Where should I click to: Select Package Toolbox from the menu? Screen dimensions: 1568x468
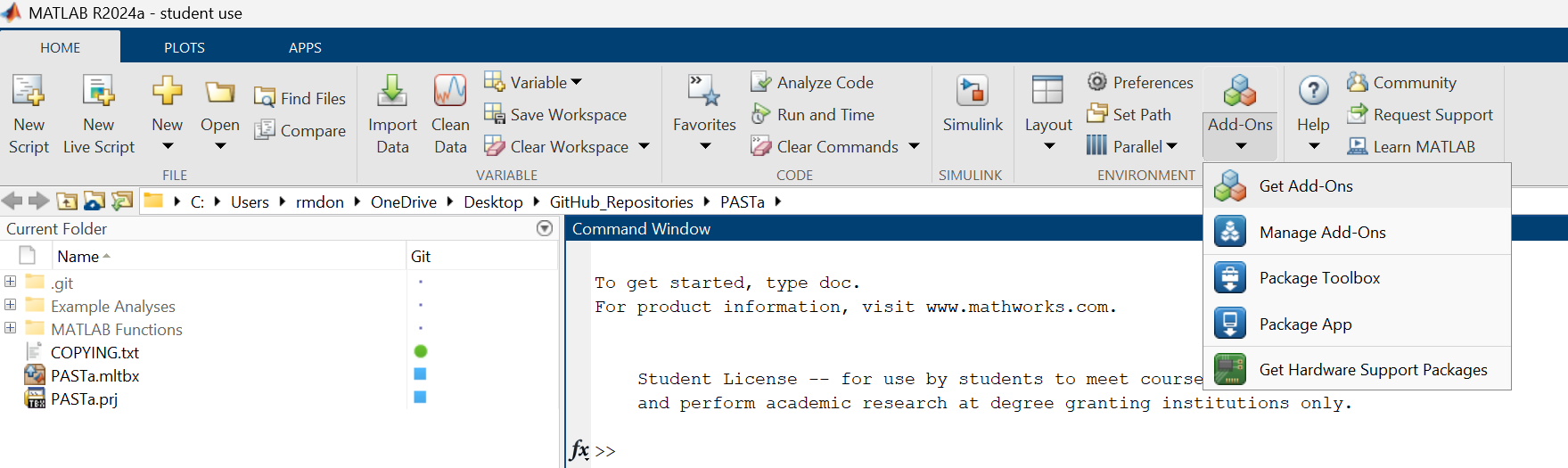(x=1357, y=278)
